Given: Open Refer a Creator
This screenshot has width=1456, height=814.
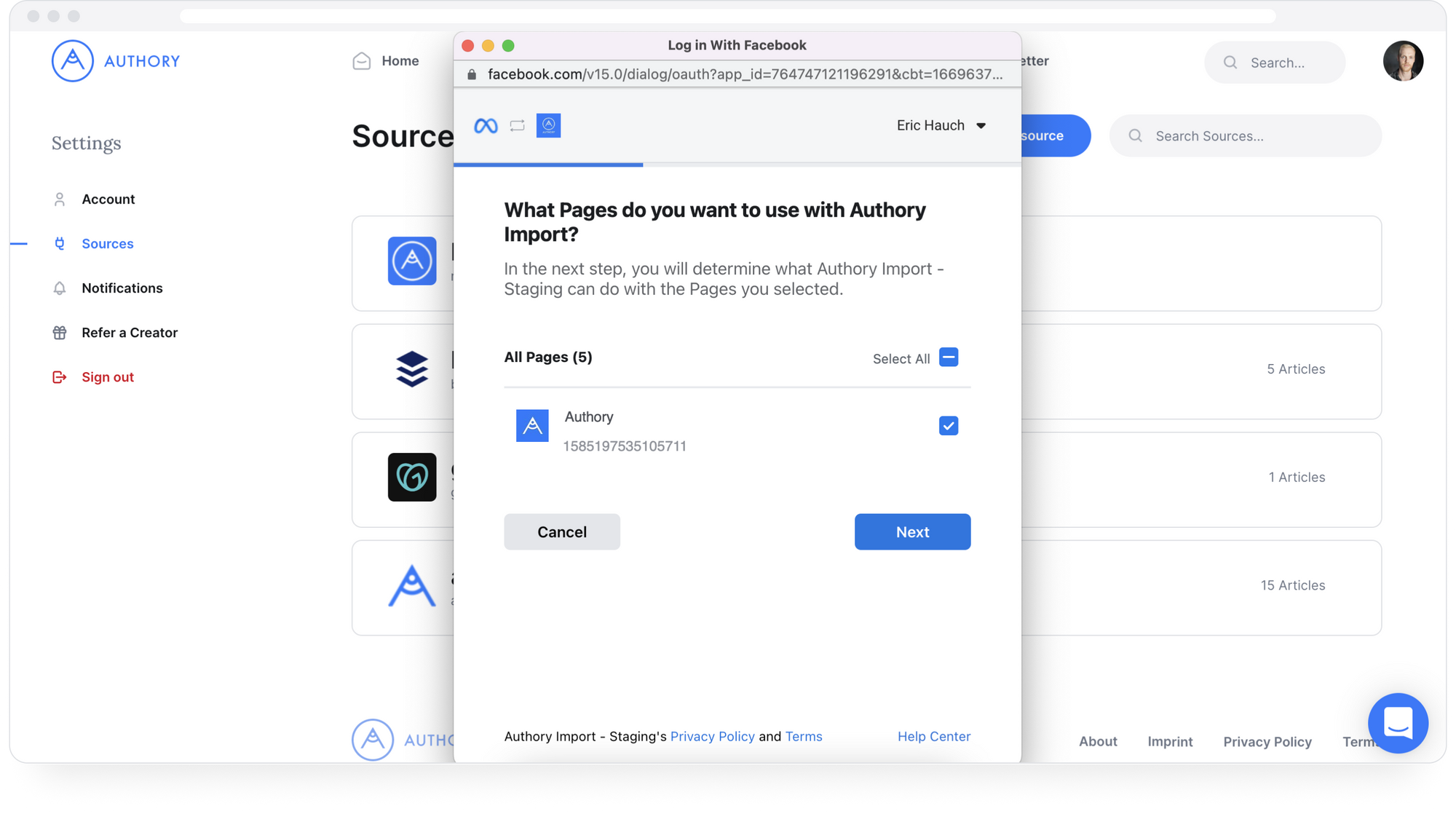Looking at the screenshot, I should pyautogui.click(x=129, y=333).
